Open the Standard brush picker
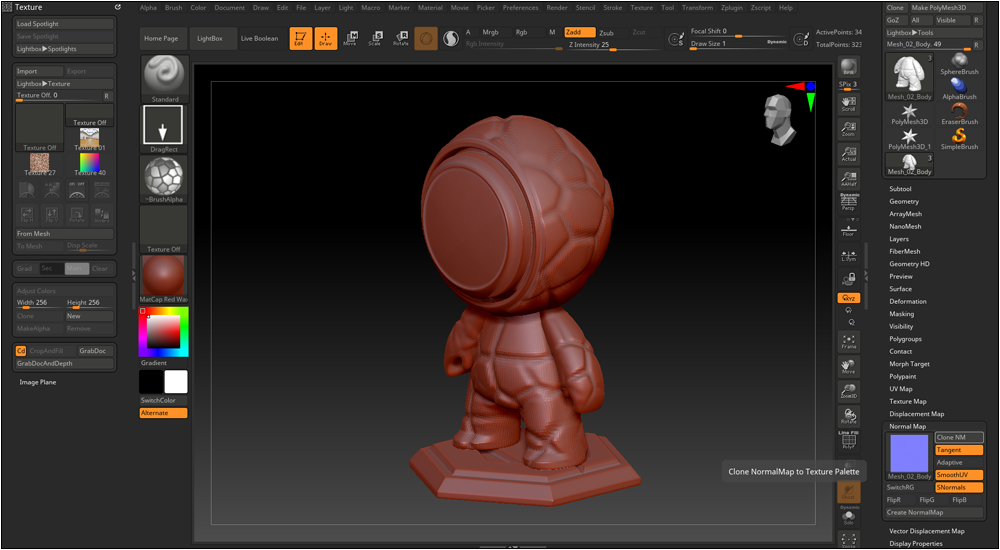The image size is (1000, 550). click(x=164, y=76)
